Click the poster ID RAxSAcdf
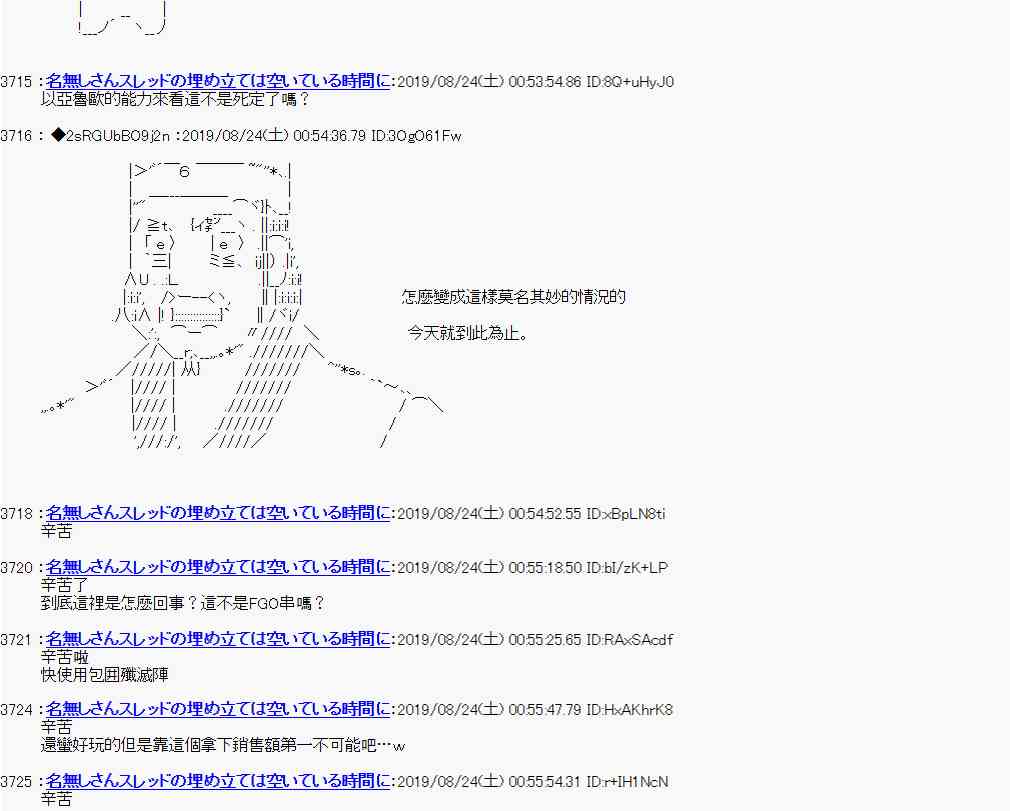Image resolution: width=1010 pixels, height=811 pixels. (x=639, y=640)
